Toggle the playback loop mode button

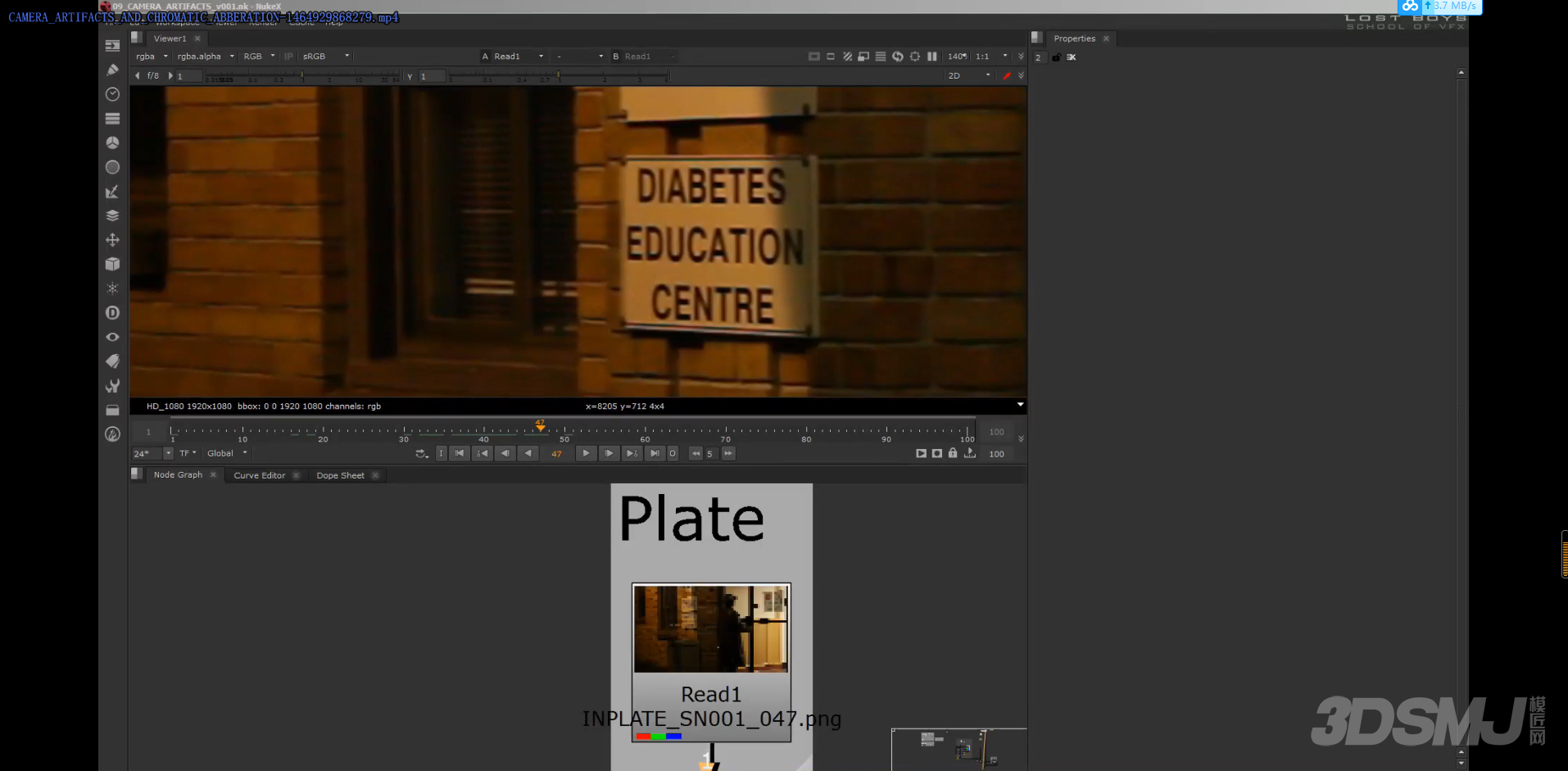tap(422, 453)
